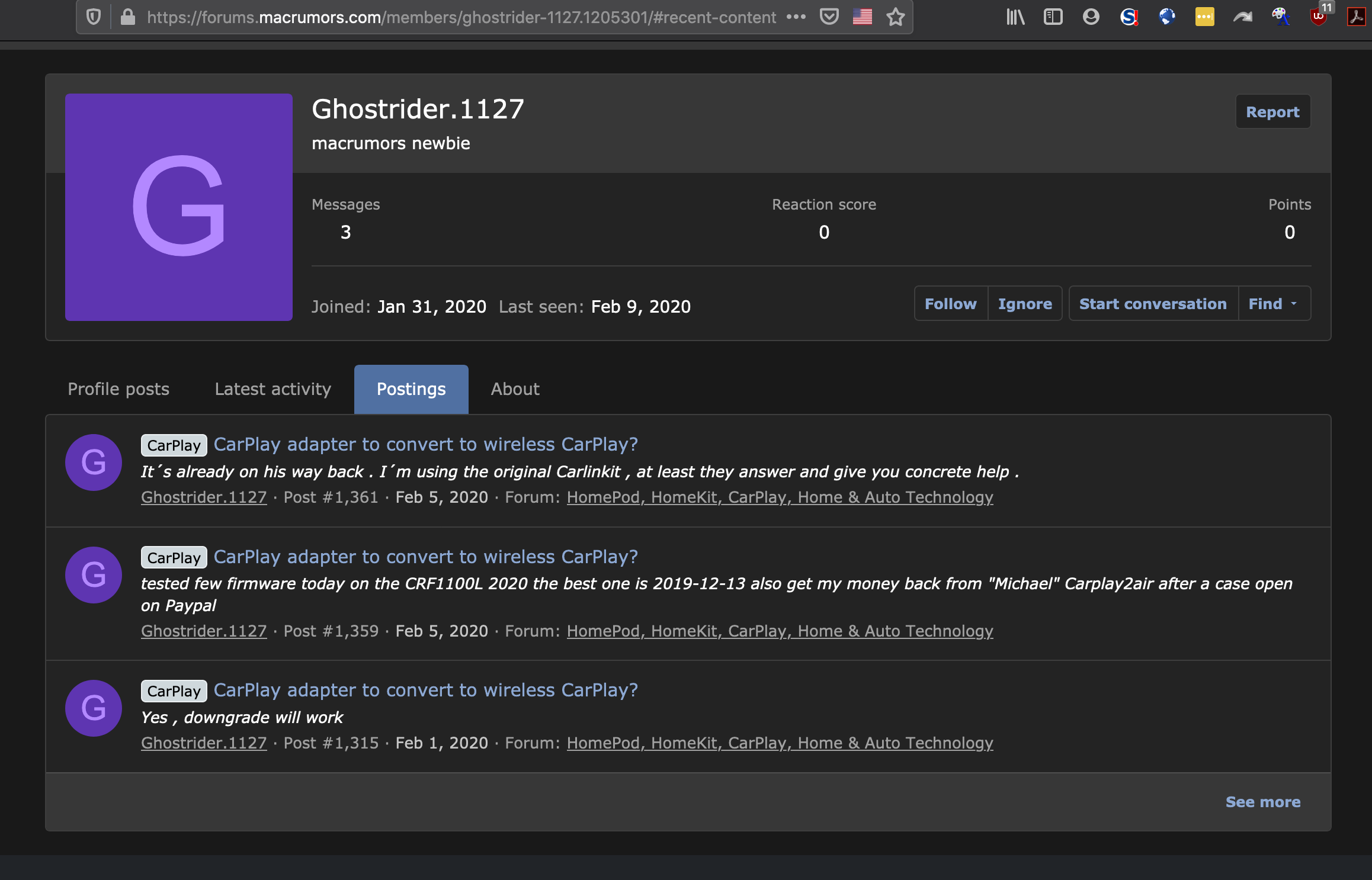Click the Report button
Screen dimensions: 1372x880
pyautogui.click(x=1272, y=112)
